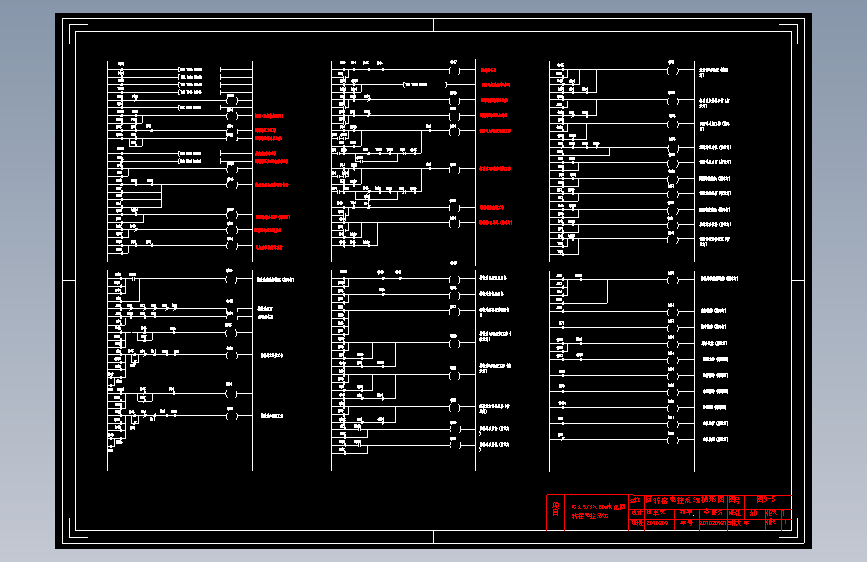Click the ladder diagram title in the title block

click(685, 499)
